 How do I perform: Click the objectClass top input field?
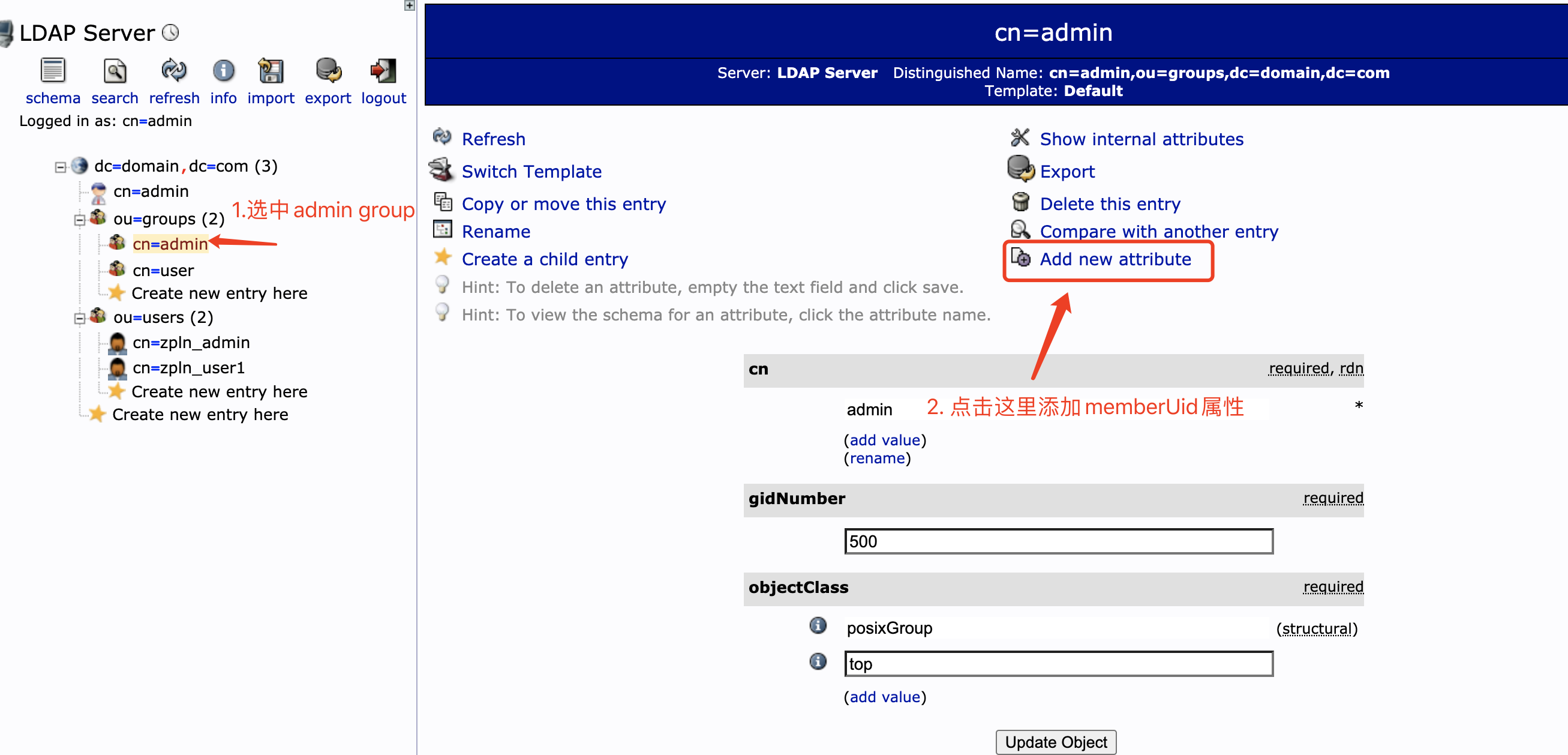1059,664
